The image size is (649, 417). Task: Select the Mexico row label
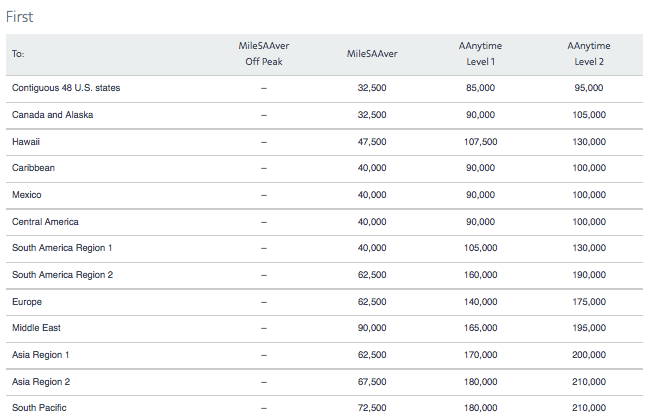tap(26, 195)
